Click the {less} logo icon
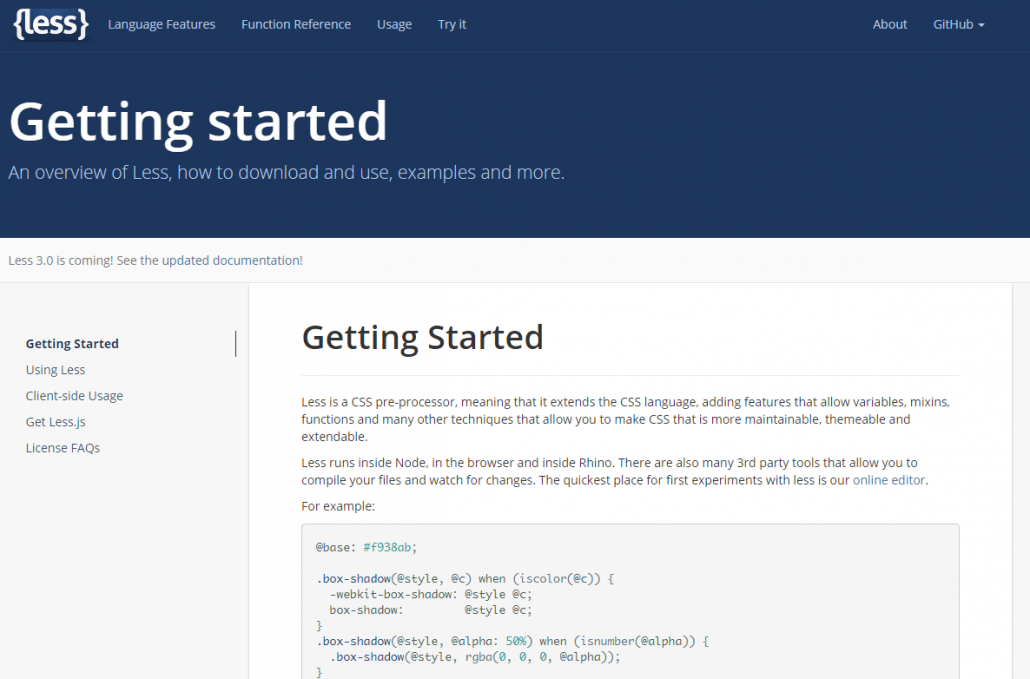This screenshot has height=679, width=1030. coord(51,24)
